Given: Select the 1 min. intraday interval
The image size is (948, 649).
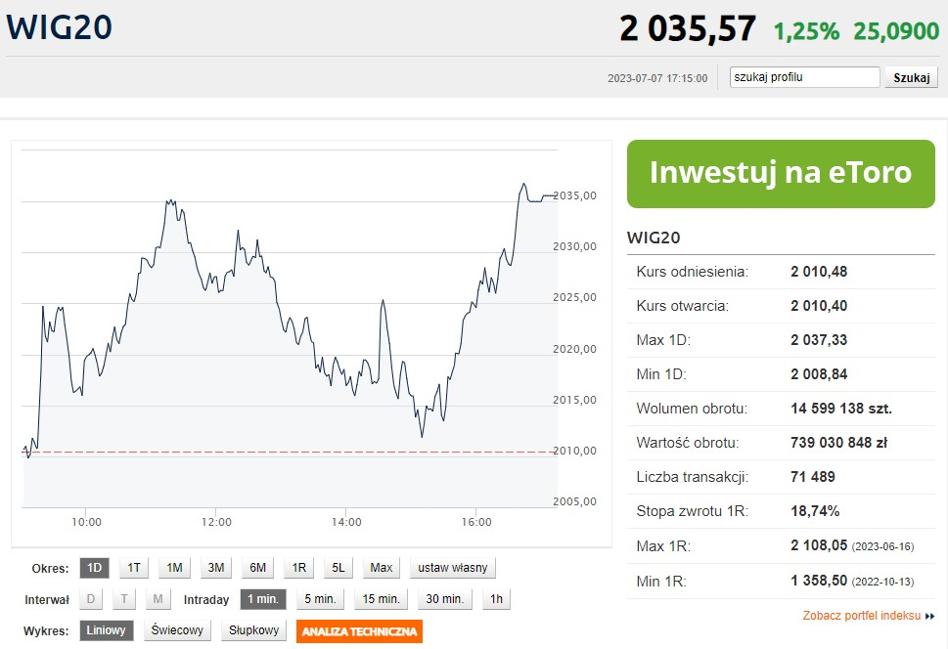Looking at the screenshot, I should tap(263, 599).
